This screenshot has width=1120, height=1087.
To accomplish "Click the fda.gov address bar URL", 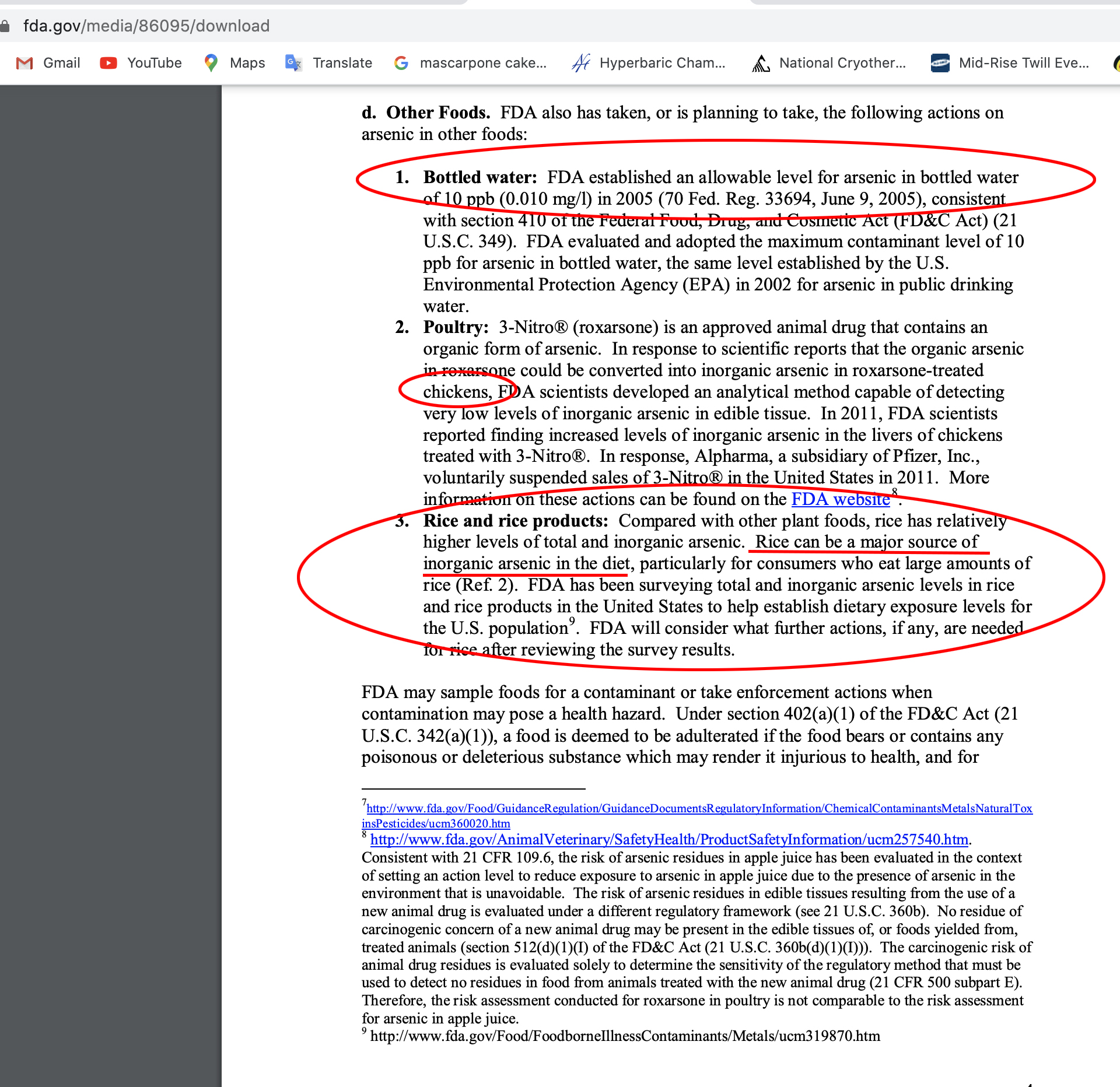I will 146,26.
